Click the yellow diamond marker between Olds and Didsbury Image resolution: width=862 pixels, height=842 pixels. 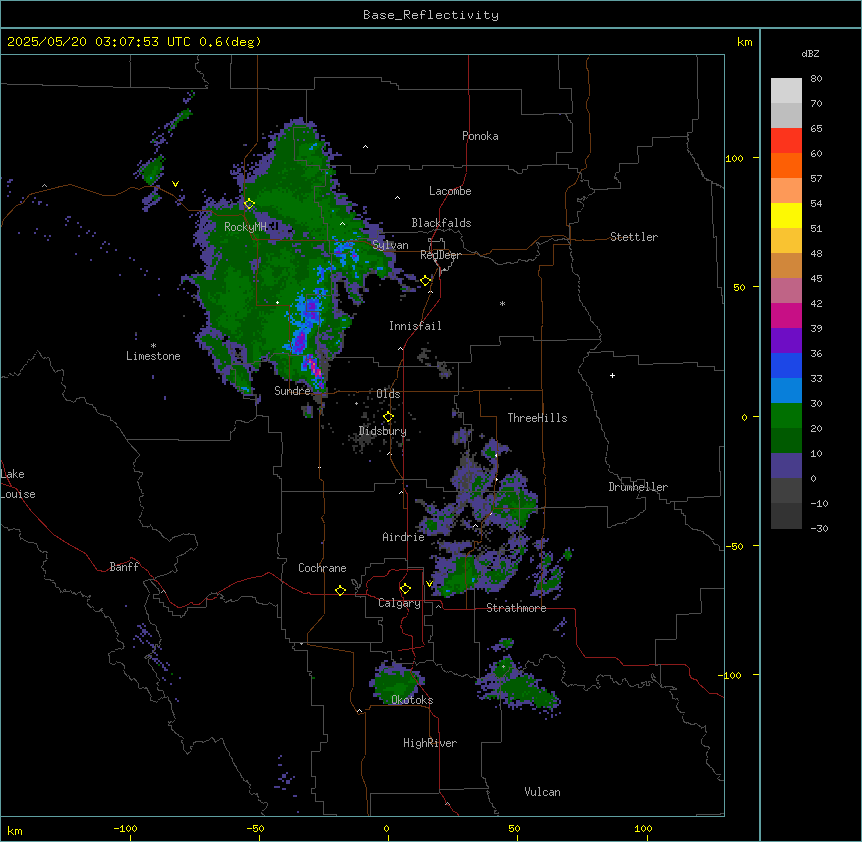(x=388, y=417)
